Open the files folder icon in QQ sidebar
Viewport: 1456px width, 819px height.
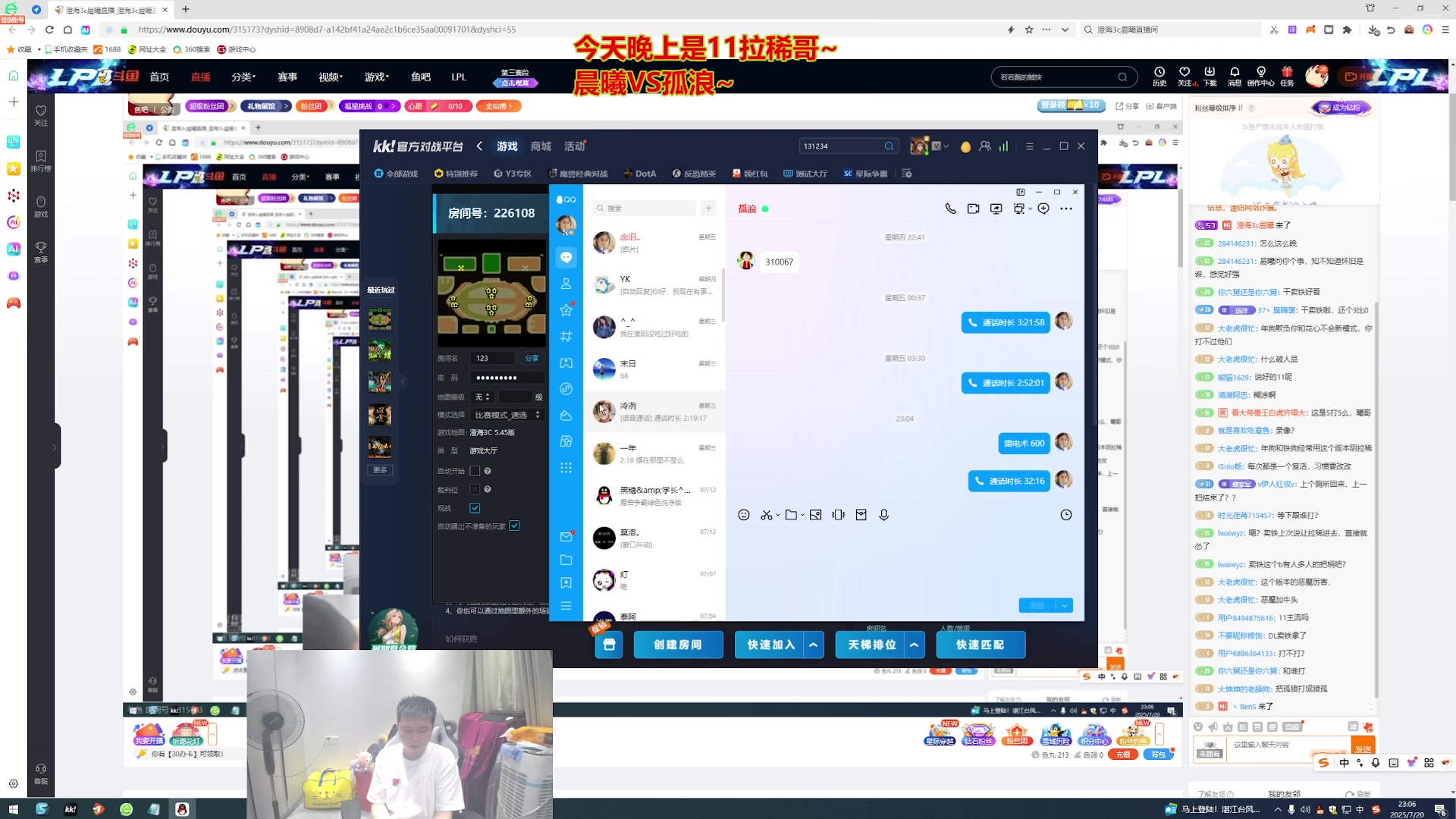566,560
